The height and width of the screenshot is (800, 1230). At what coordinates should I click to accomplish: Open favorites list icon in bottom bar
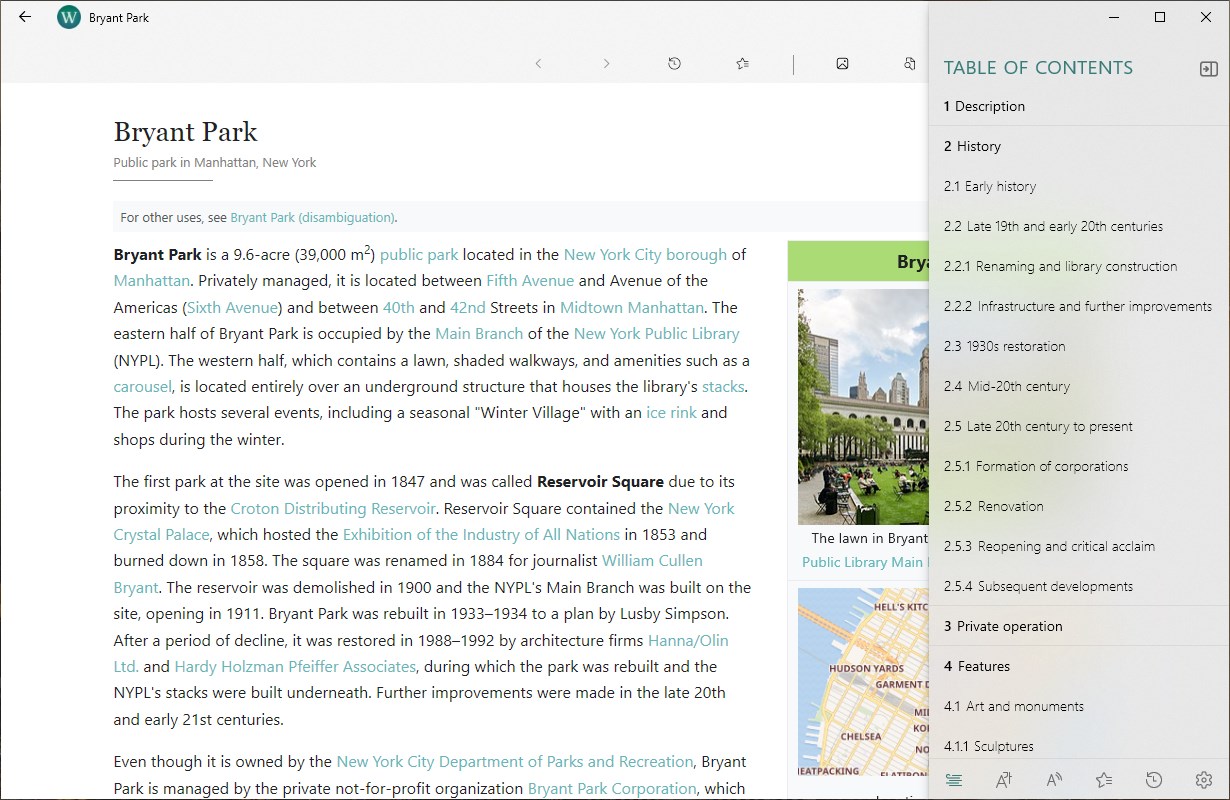1104,780
